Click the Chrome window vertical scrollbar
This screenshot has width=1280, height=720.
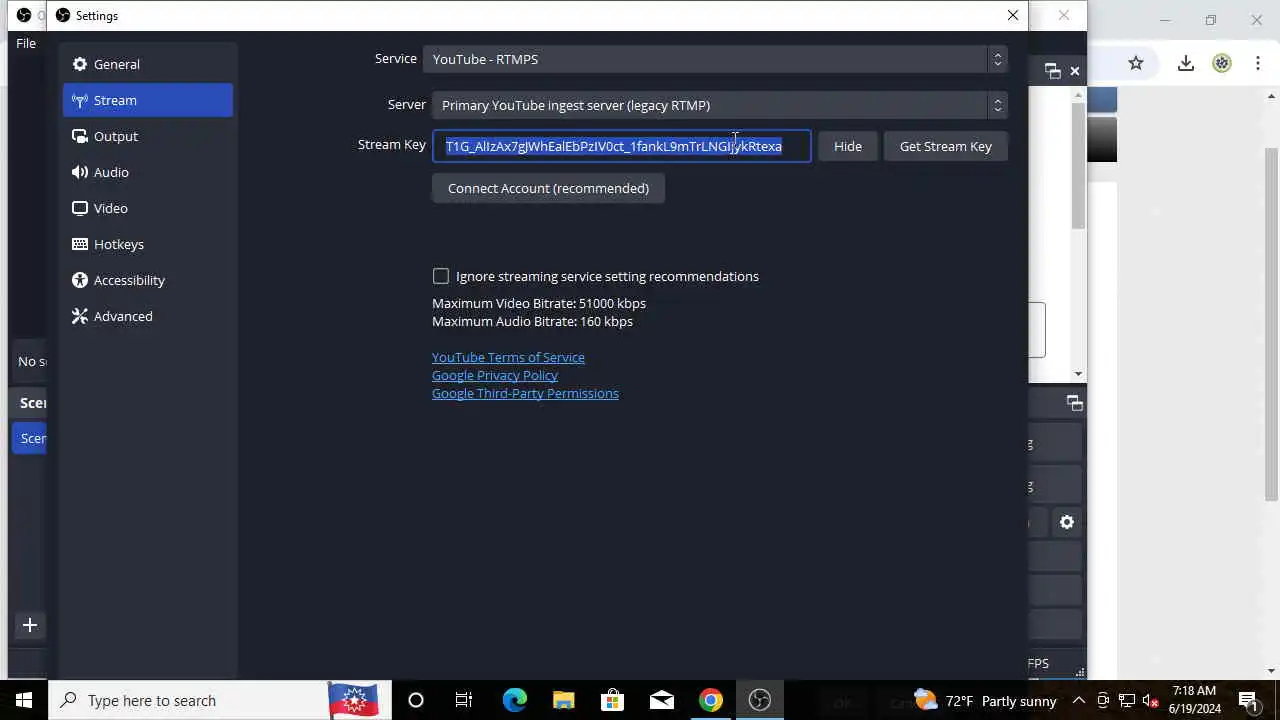(x=1271, y=324)
